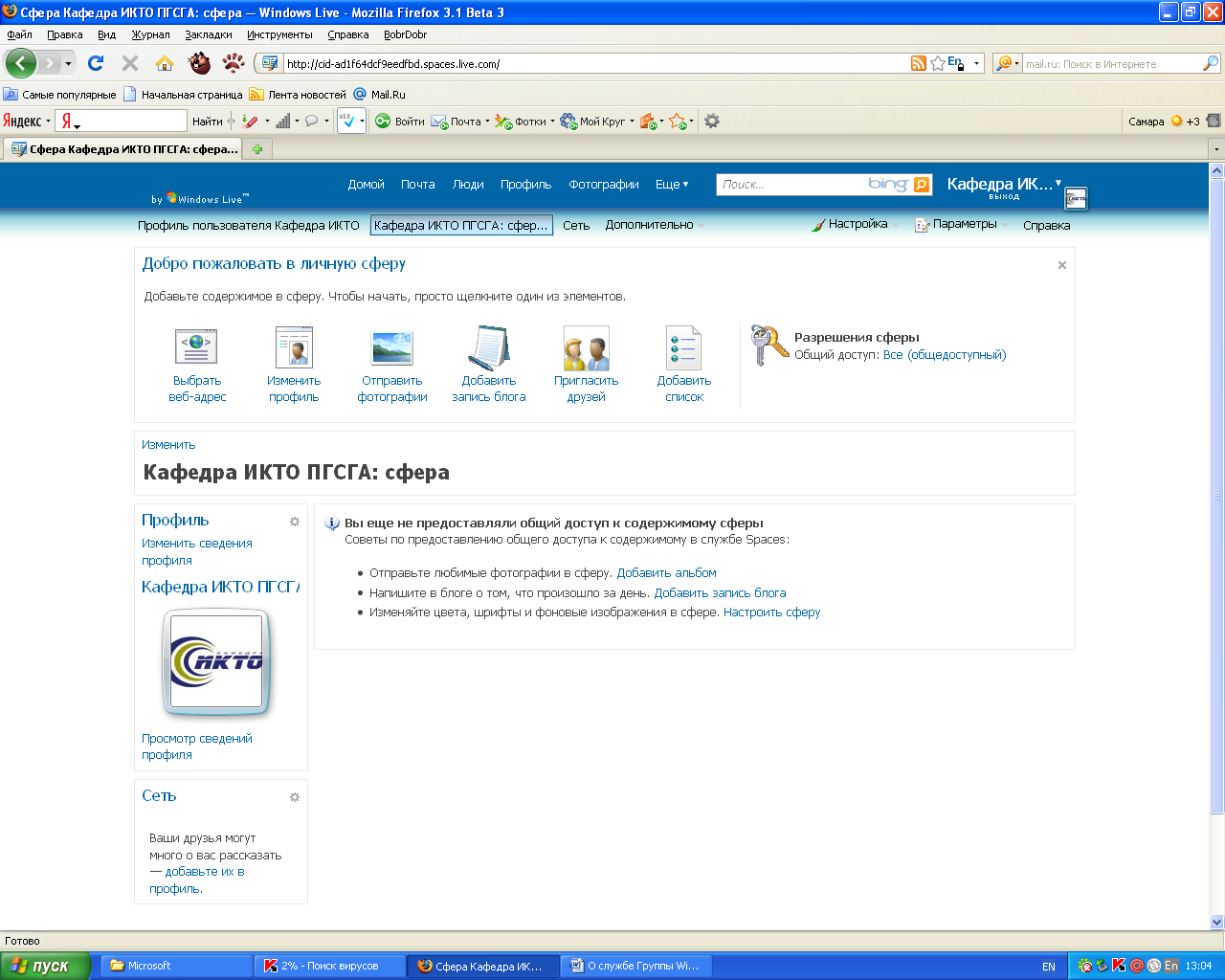1225x980 pixels.
Task: Click the Все (общедоступный) link
Action: 945,354
